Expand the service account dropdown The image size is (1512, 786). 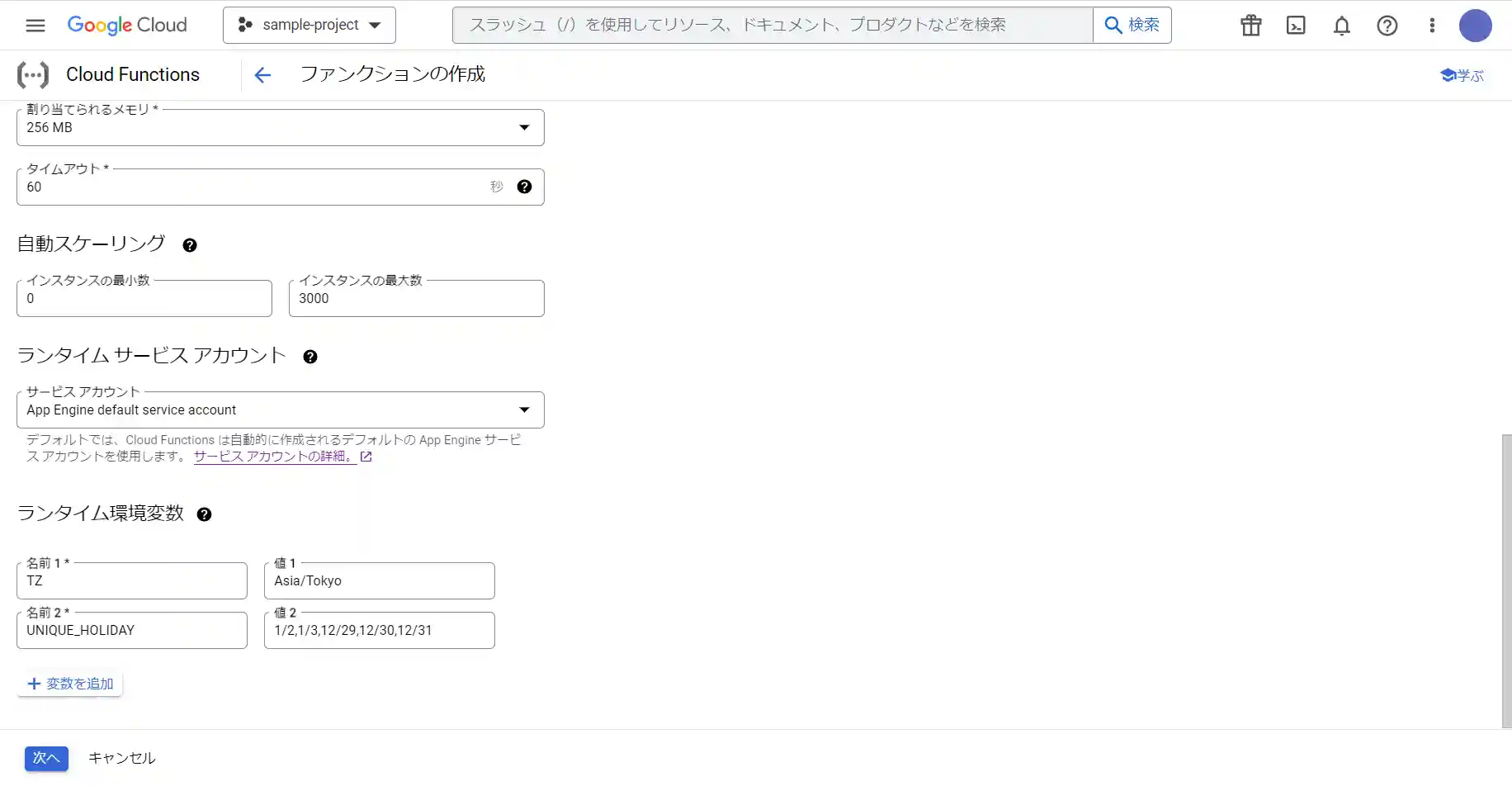pyautogui.click(x=281, y=410)
